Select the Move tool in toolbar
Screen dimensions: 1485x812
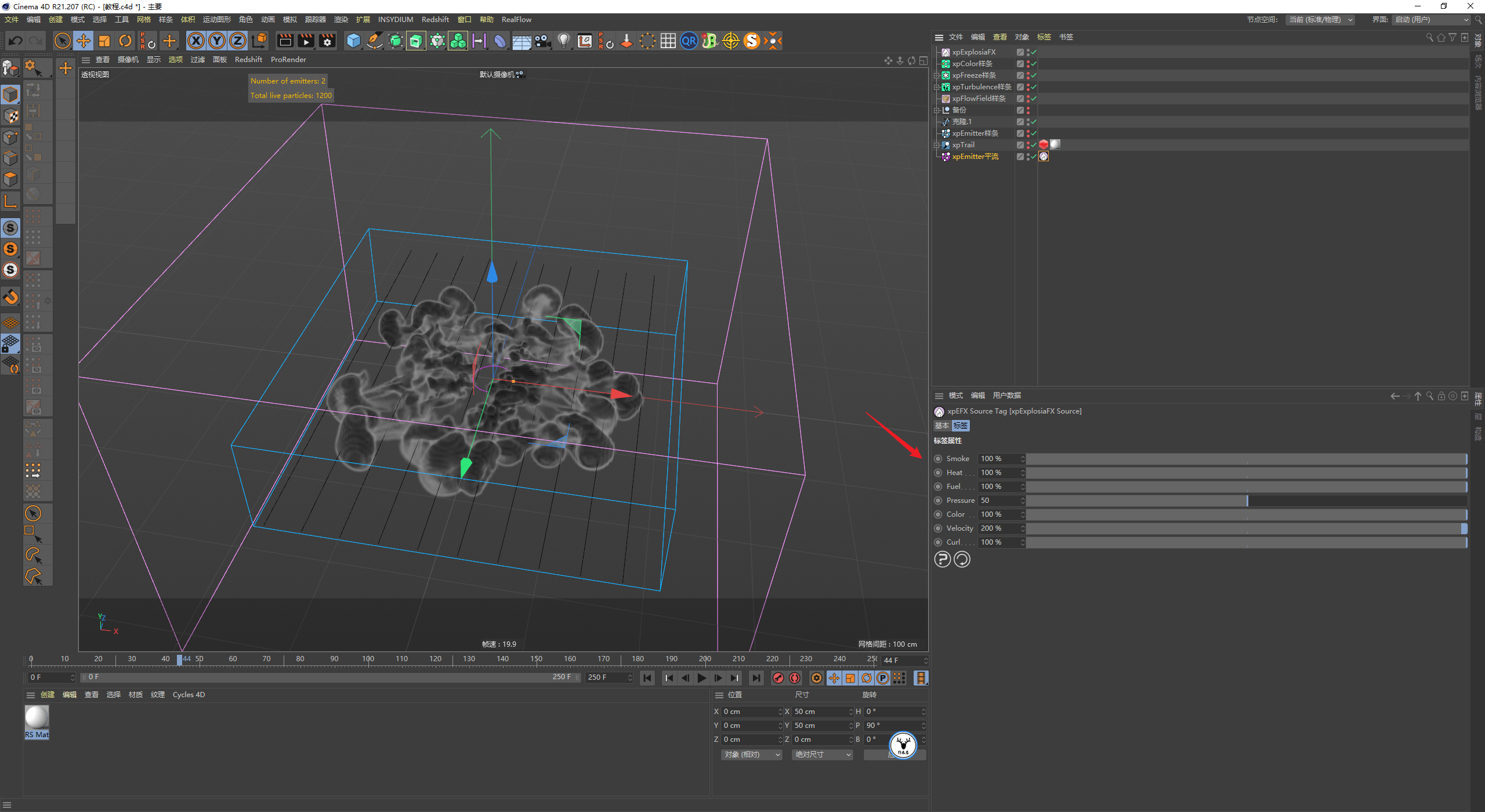pyautogui.click(x=84, y=41)
